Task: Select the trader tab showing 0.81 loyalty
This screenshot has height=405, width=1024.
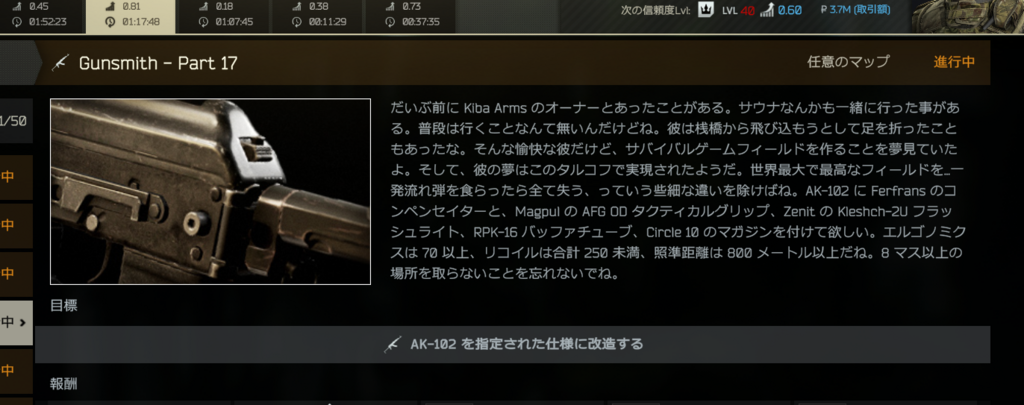Action: tap(131, 16)
